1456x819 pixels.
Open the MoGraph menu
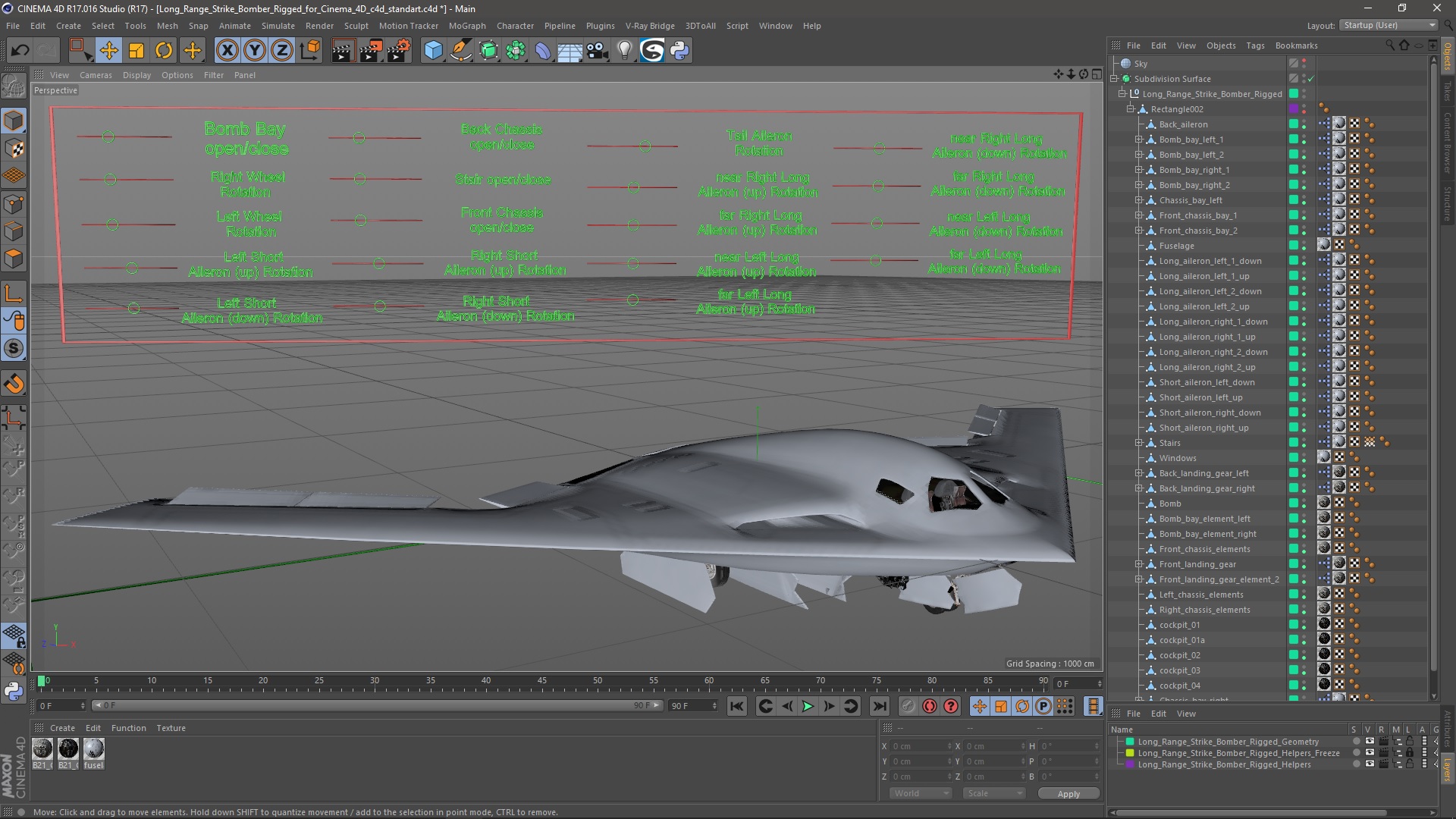467,26
